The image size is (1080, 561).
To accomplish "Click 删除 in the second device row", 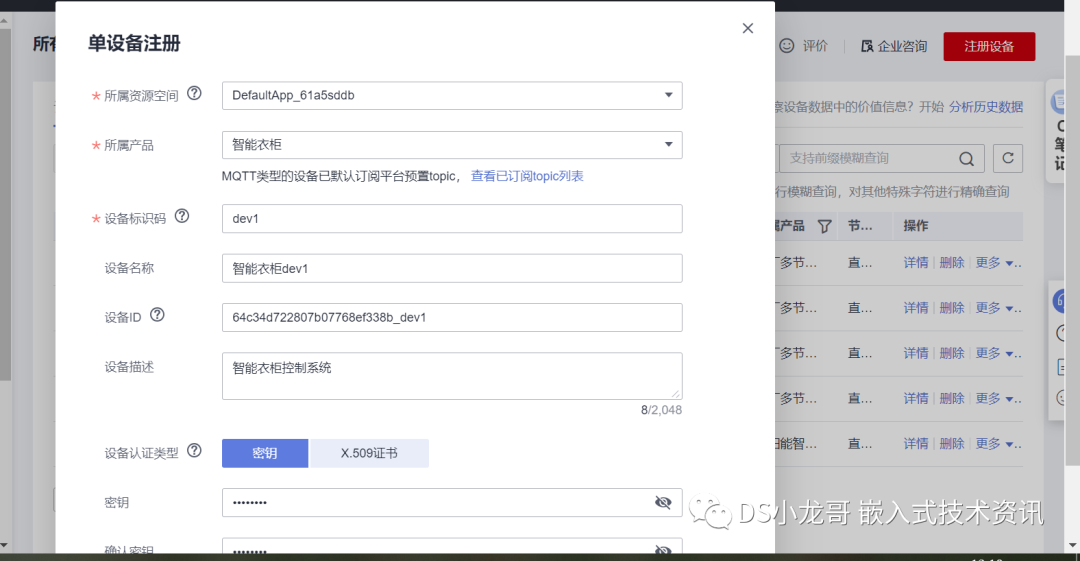I will [x=952, y=308].
